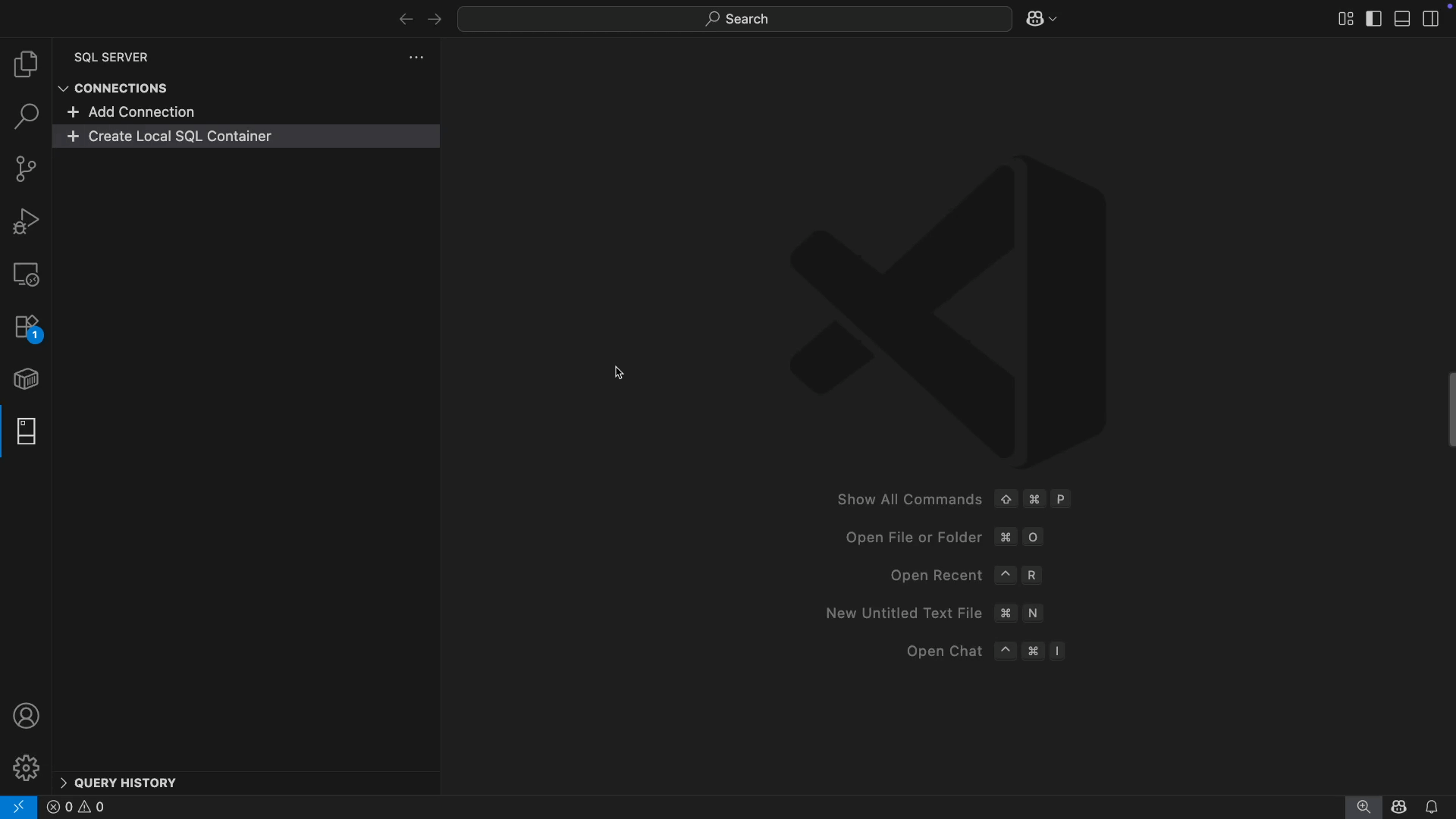The height and width of the screenshot is (819, 1456).
Task: Open the Accounts icon in activity bar
Action: 26,715
